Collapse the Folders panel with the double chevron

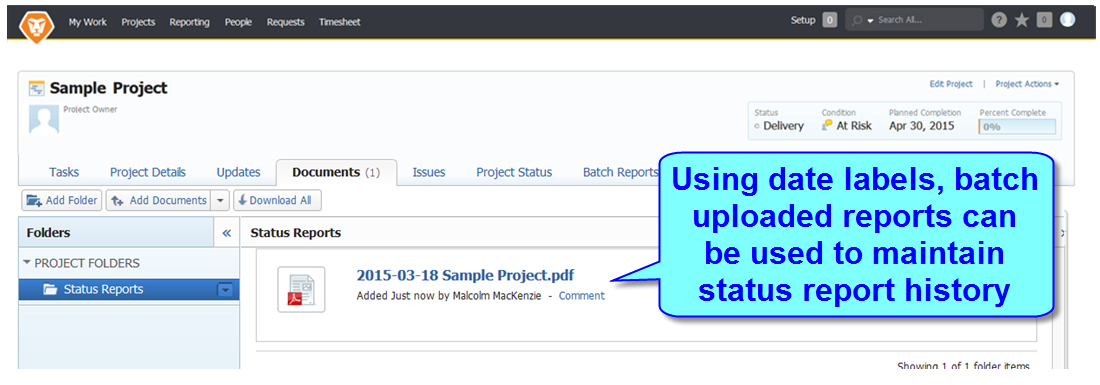tap(227, 233)
